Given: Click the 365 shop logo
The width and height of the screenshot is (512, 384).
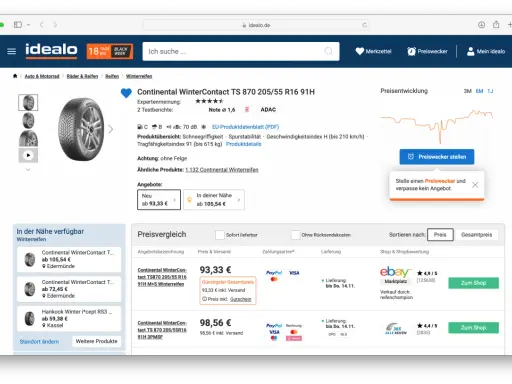Looking at the screenshot, I should tap(396, 328).
